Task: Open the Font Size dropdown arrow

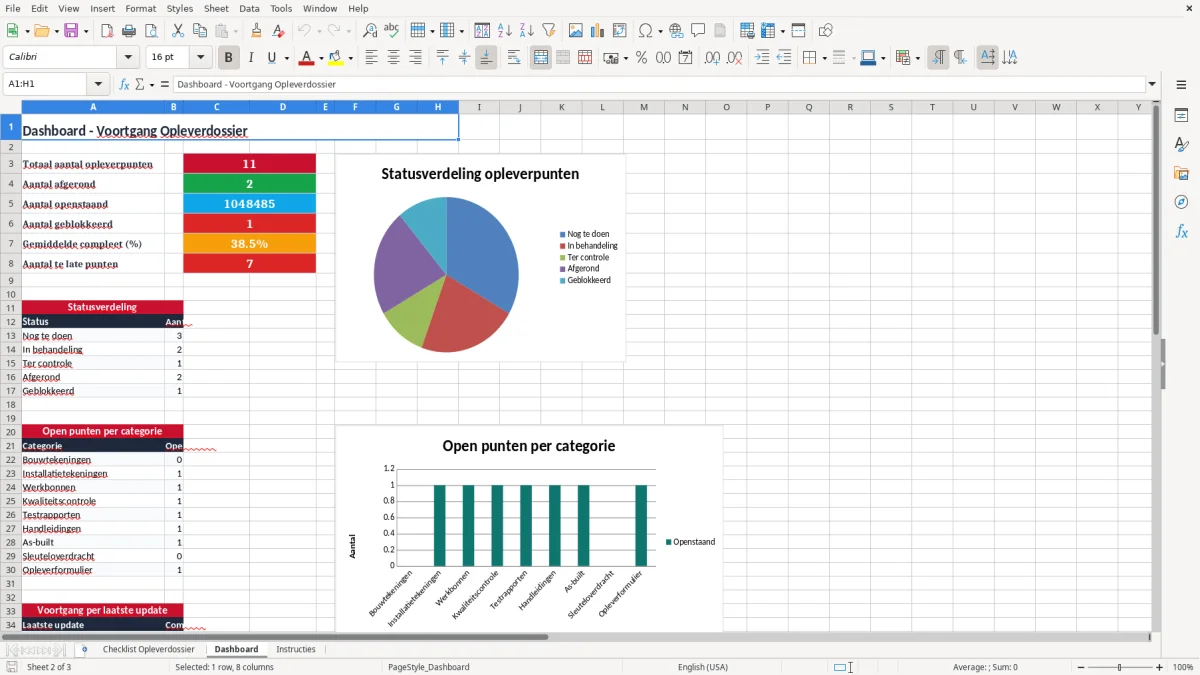Action: click(x=201, y=58)
